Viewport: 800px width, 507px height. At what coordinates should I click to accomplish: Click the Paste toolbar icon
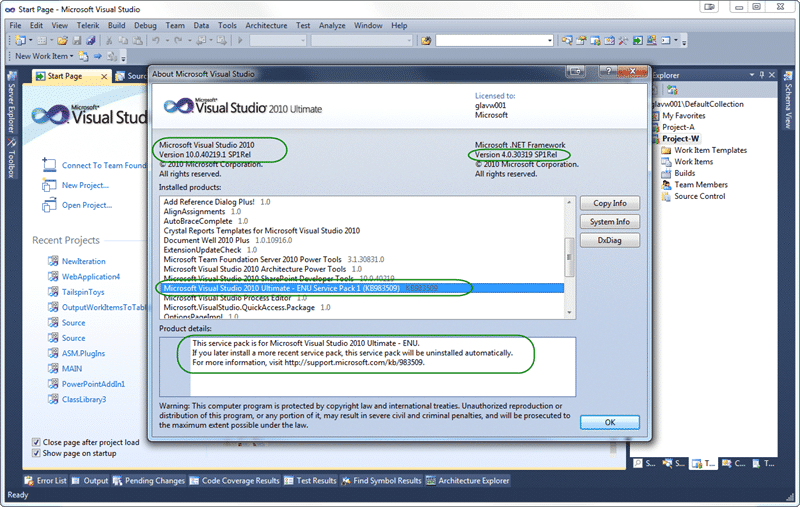click(x=138, y=40)
